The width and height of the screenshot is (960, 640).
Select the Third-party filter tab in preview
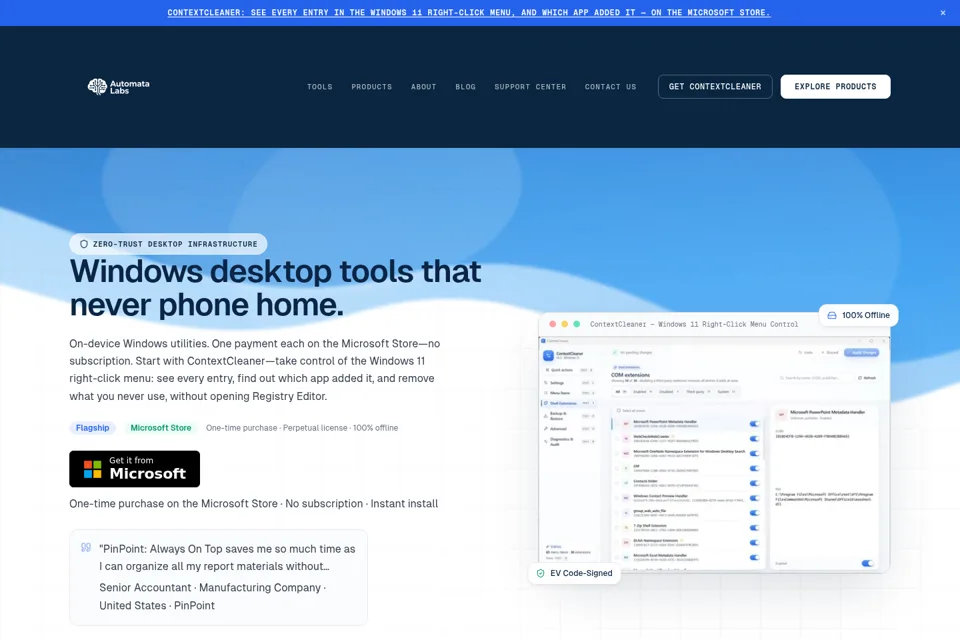pyautogui.click(x=697, y=391)
